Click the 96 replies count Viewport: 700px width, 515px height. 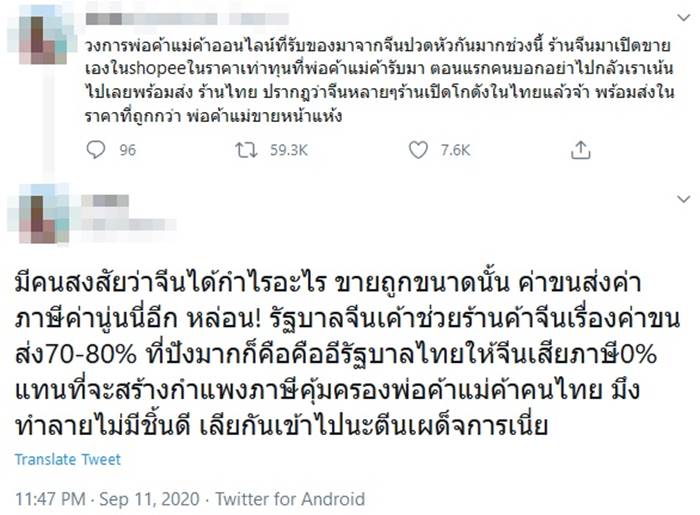coord(127,151)
